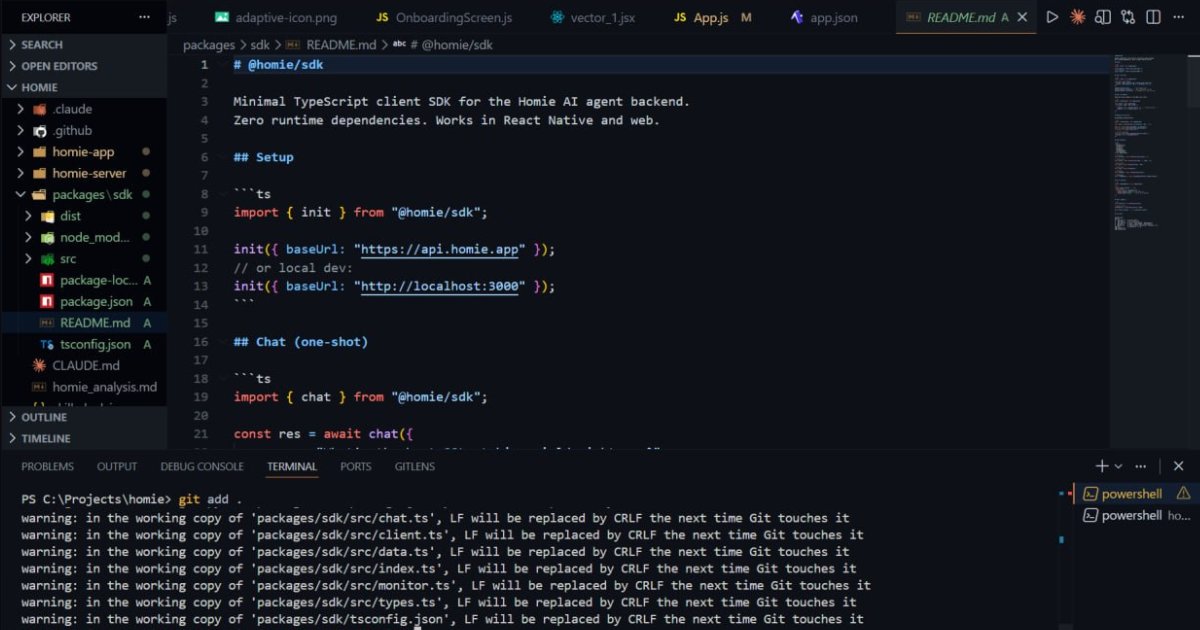The width and height of the screenshot is (1200, 630).
Task: Click the npm icon beside package-loc...
Action: pyautogui.click(x=46, y=281)
